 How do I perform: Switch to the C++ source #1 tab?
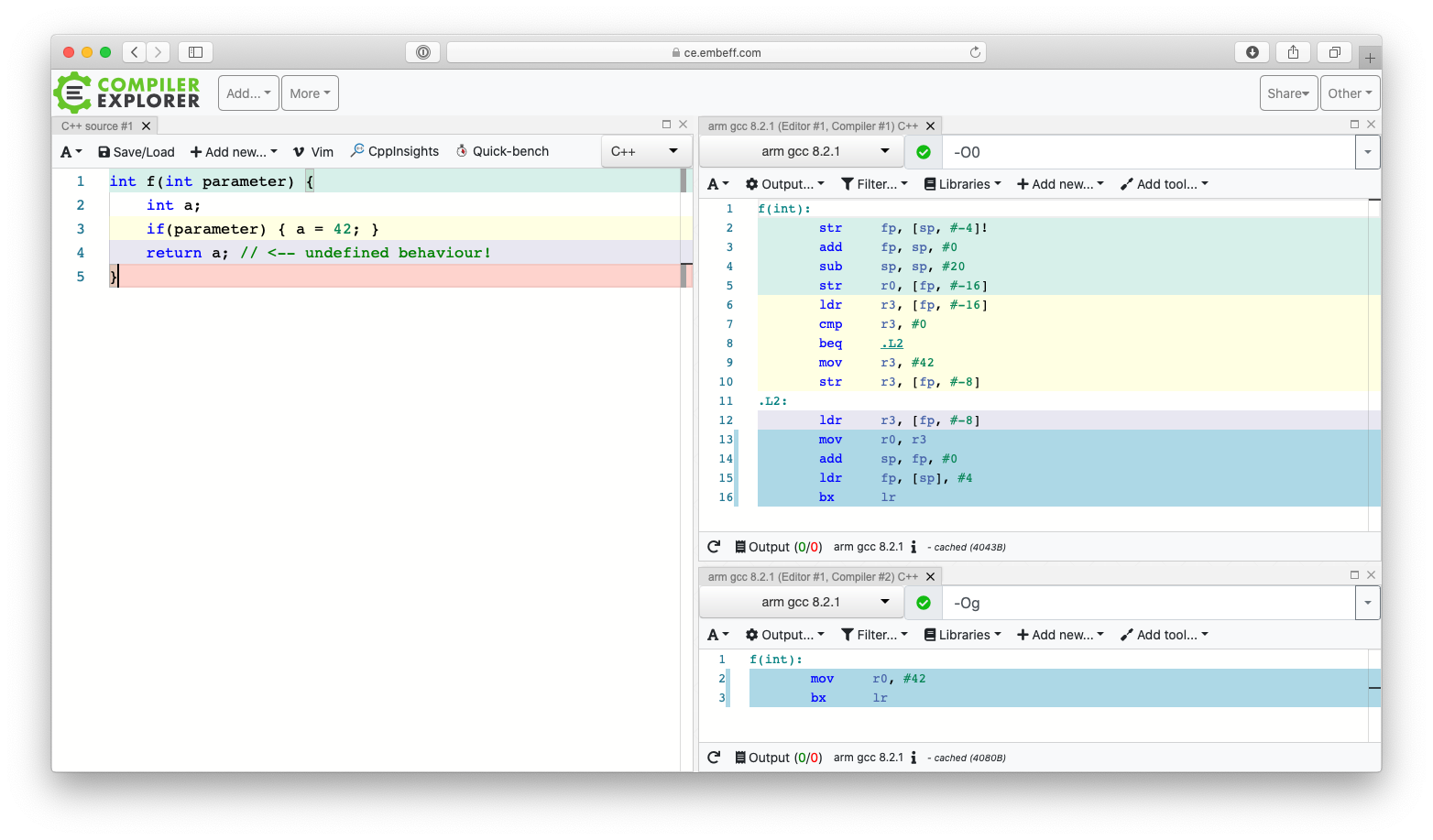coord(98,125)
